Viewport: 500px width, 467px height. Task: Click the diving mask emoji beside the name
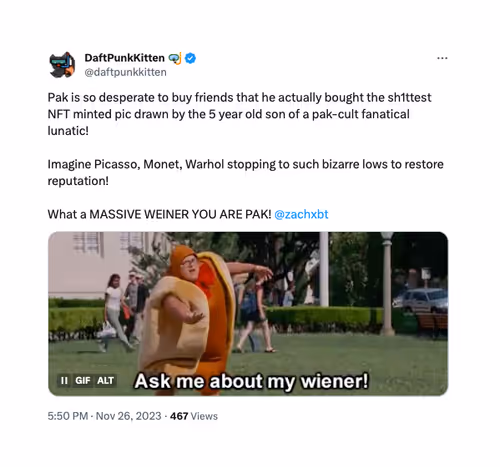tap(175, 58)
